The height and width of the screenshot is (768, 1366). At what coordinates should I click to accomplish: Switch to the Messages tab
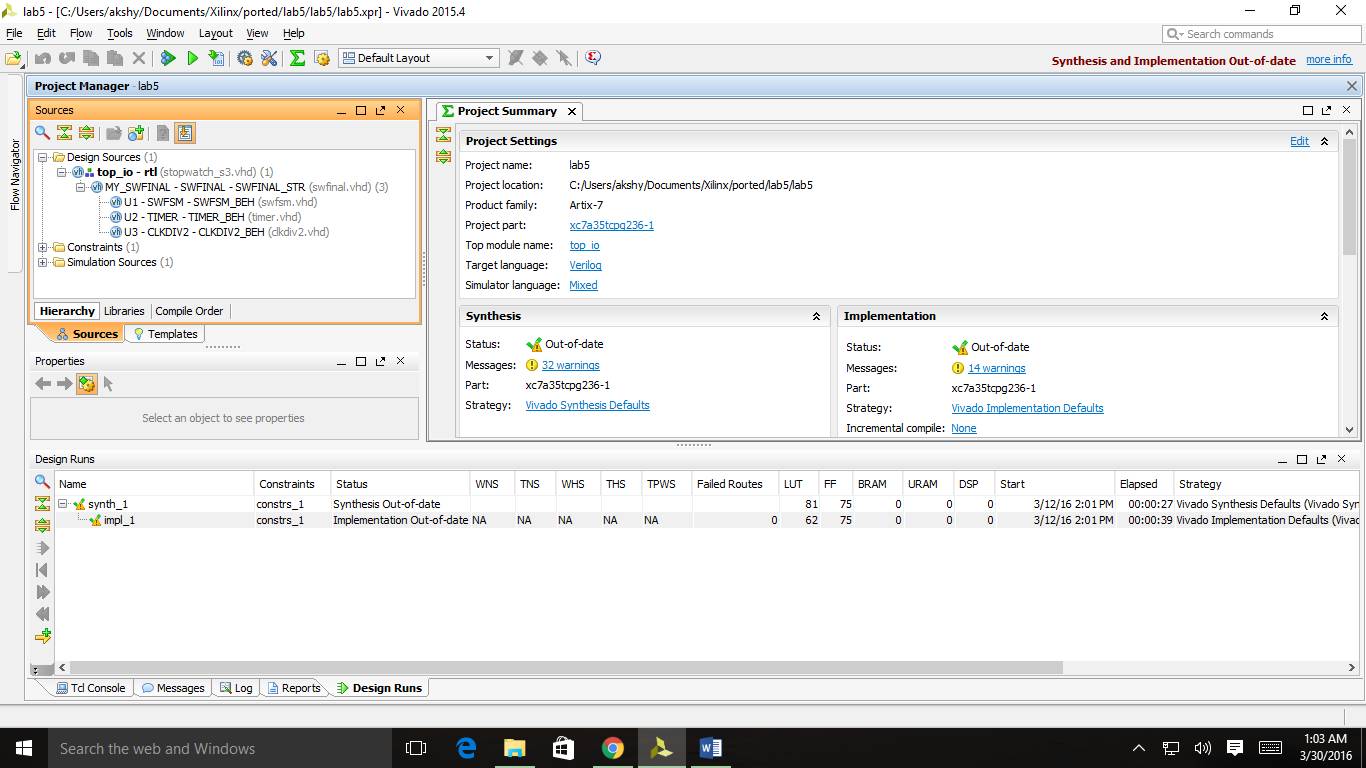(x=172, y=688)
